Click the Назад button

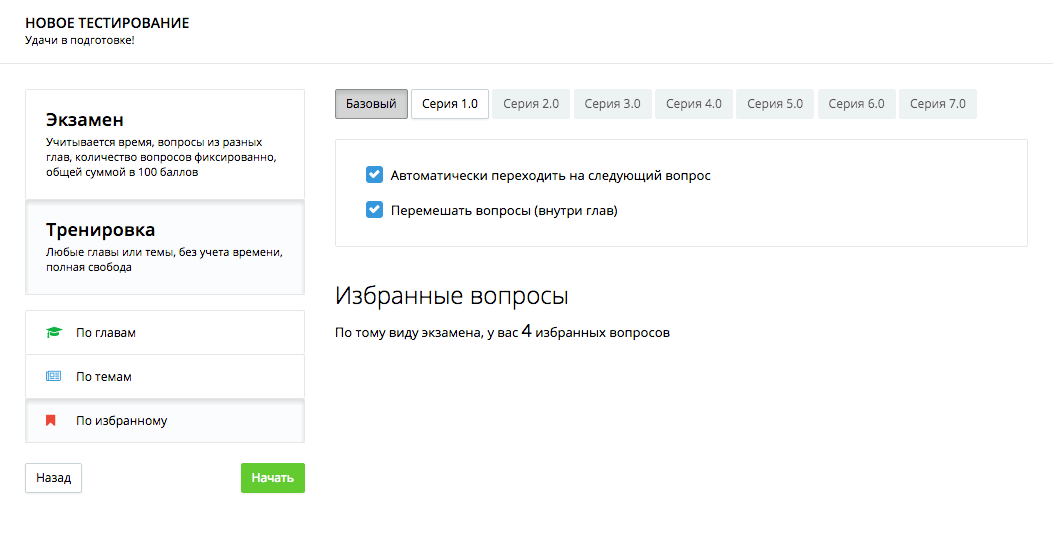(53, 478)
